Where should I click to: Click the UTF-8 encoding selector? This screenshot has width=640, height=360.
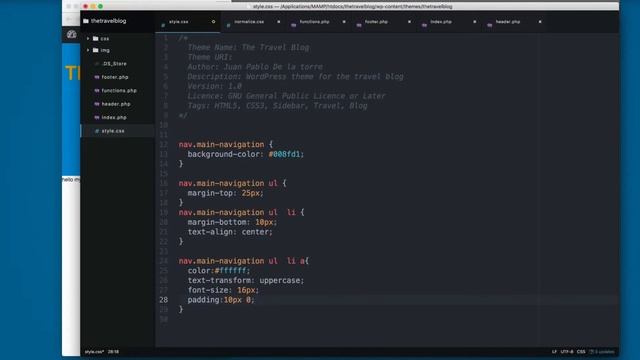point(567,351)
